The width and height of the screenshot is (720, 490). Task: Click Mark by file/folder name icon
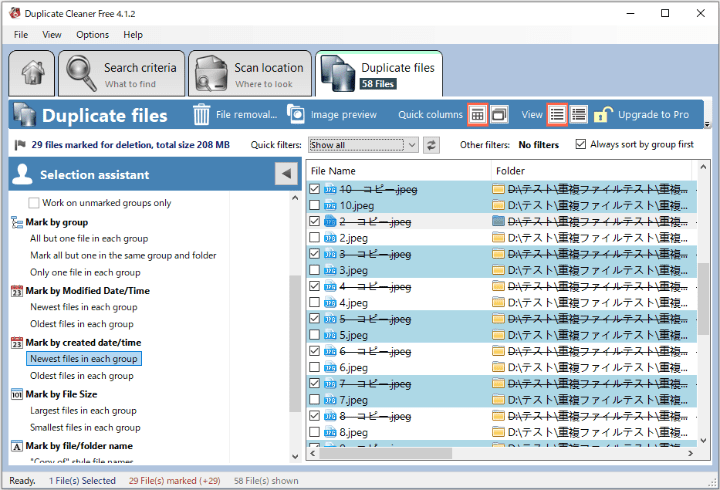(17, 446)
